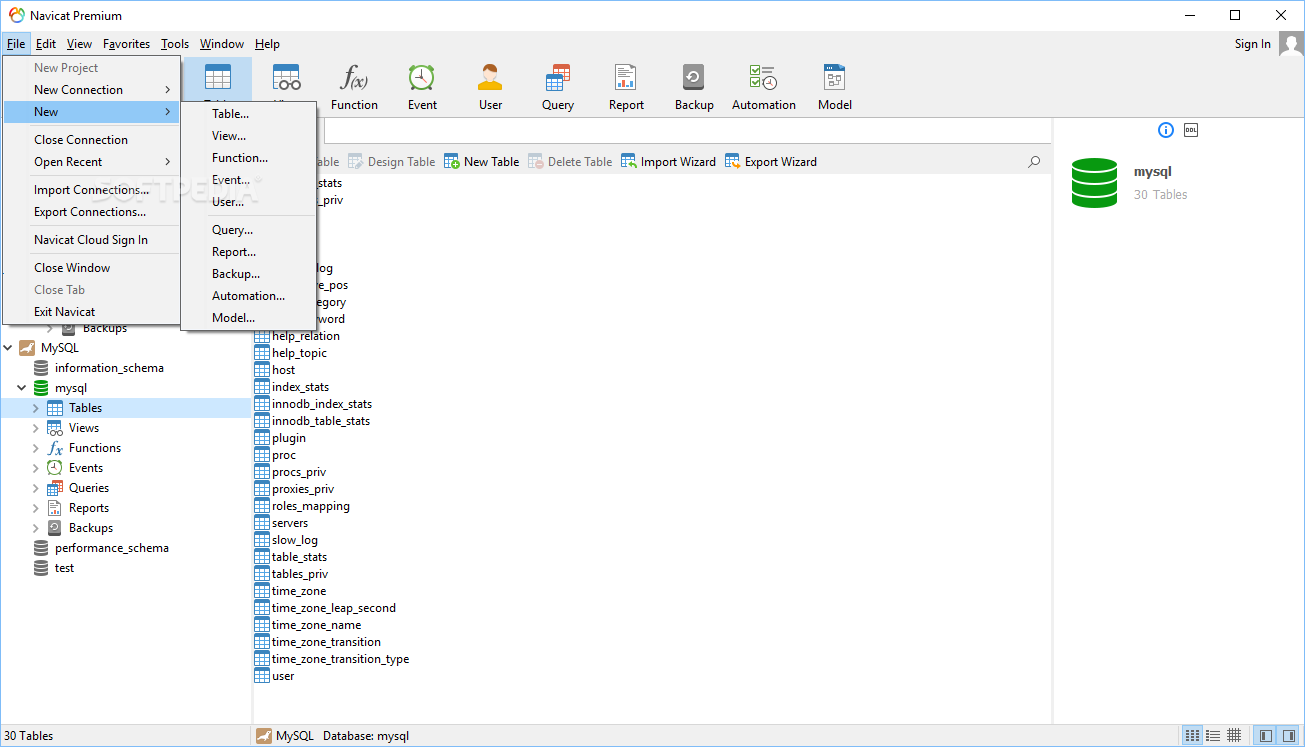Click the MySQL connection icon in tree
The height and width of the screenshot is (747, 1305).
point(27,348)
